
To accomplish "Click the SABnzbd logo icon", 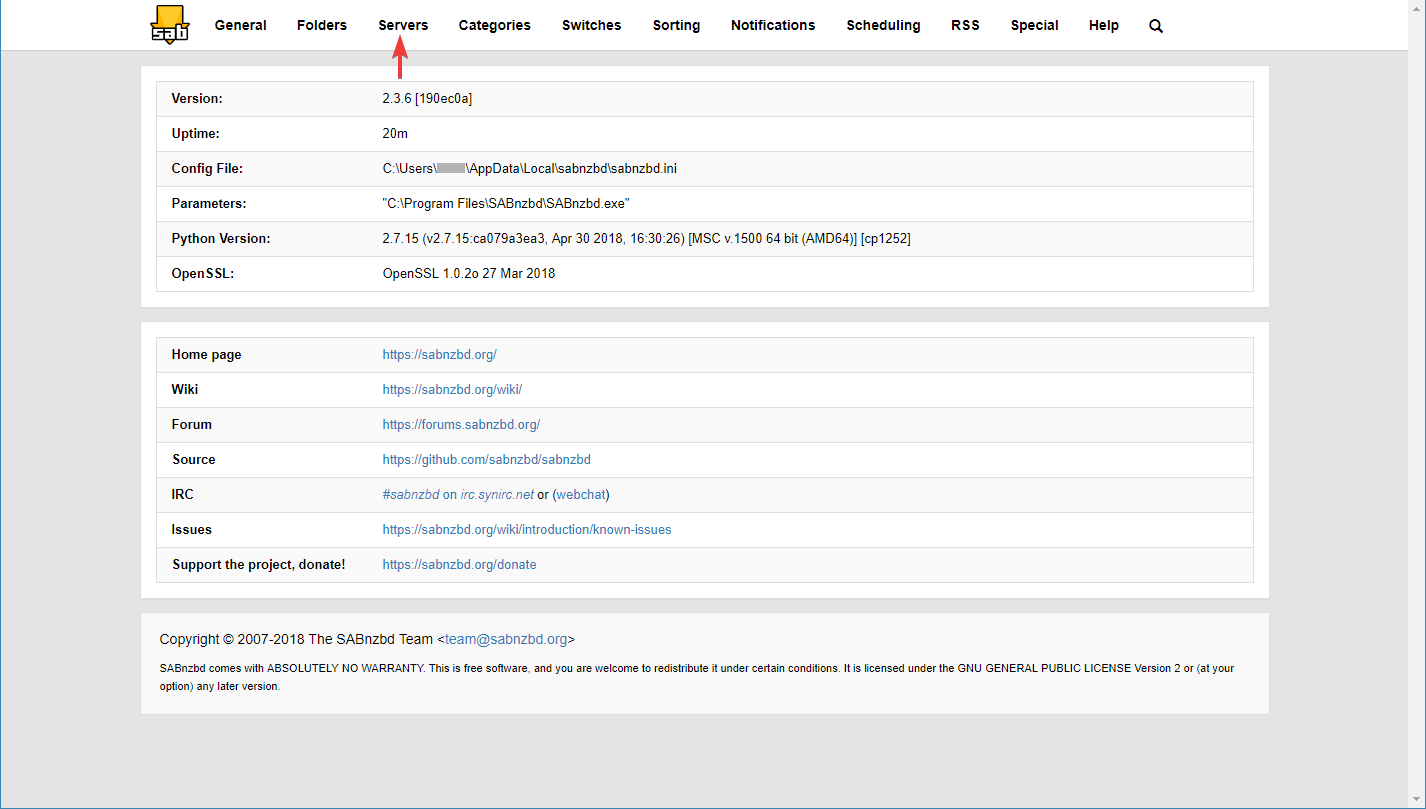I will [x=169, y=25].
